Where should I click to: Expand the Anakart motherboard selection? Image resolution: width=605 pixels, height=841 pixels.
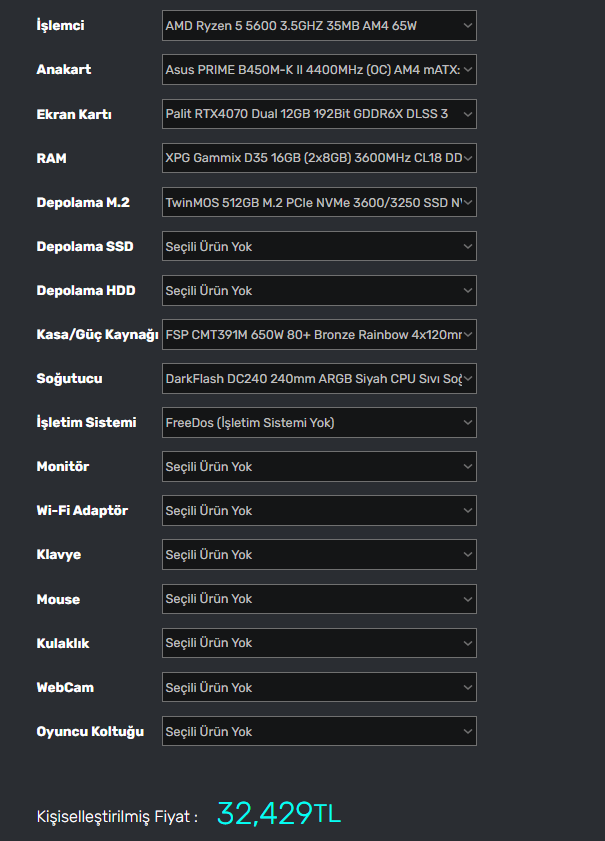(318, 70)
